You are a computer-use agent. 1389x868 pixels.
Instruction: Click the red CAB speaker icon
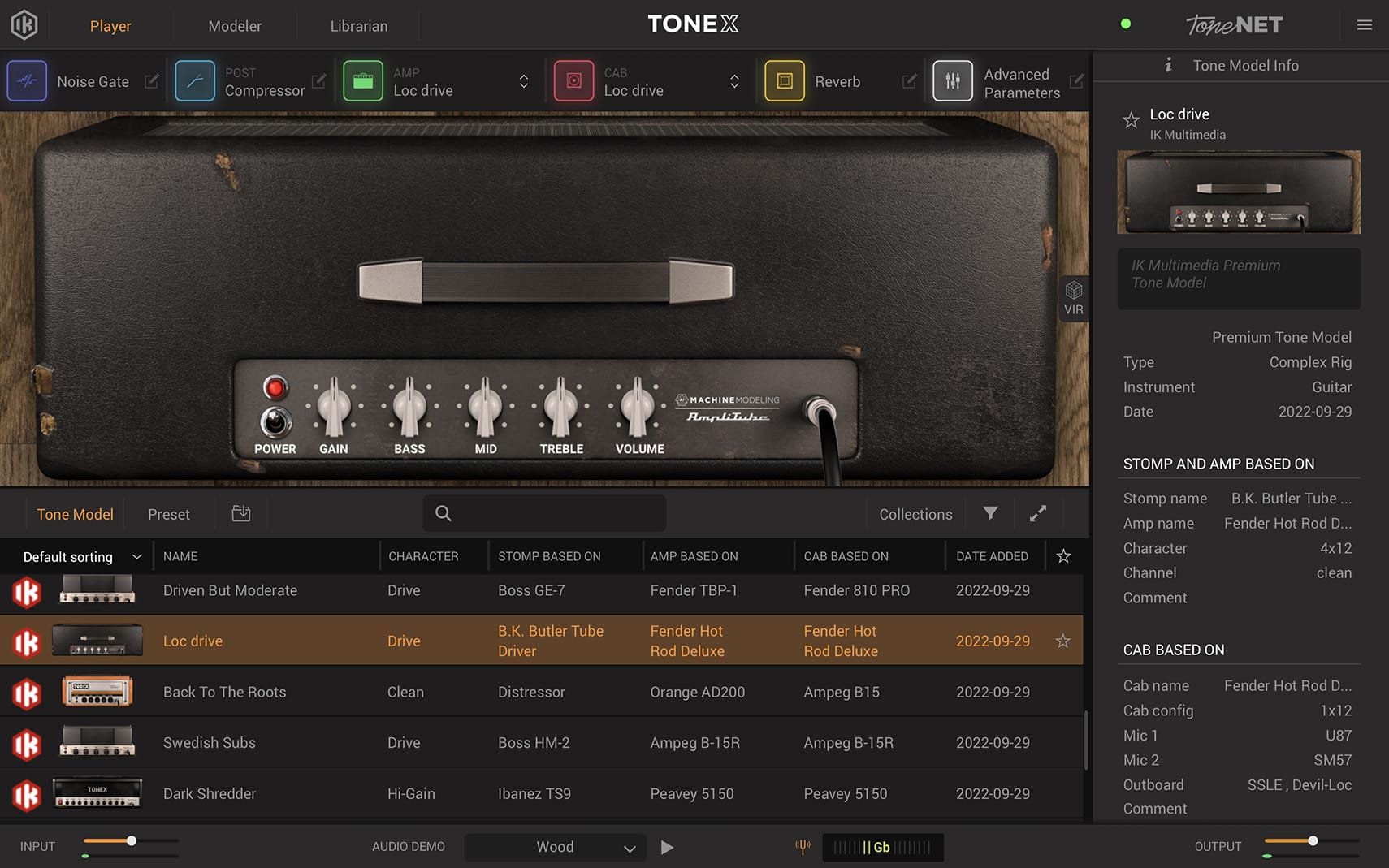(574, 80)
